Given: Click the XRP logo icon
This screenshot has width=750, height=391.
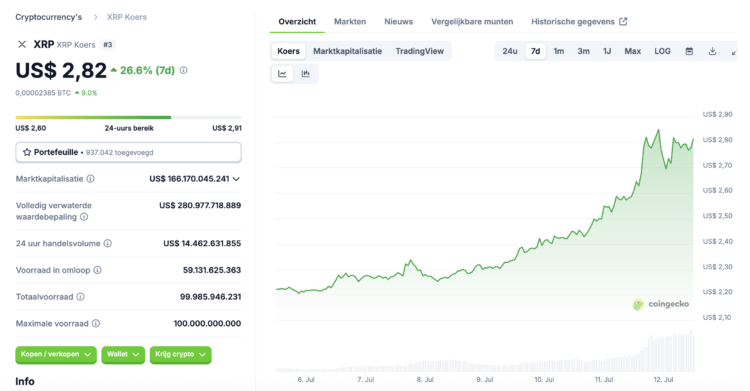Looking at the screenshot, I should pos(22,45).
